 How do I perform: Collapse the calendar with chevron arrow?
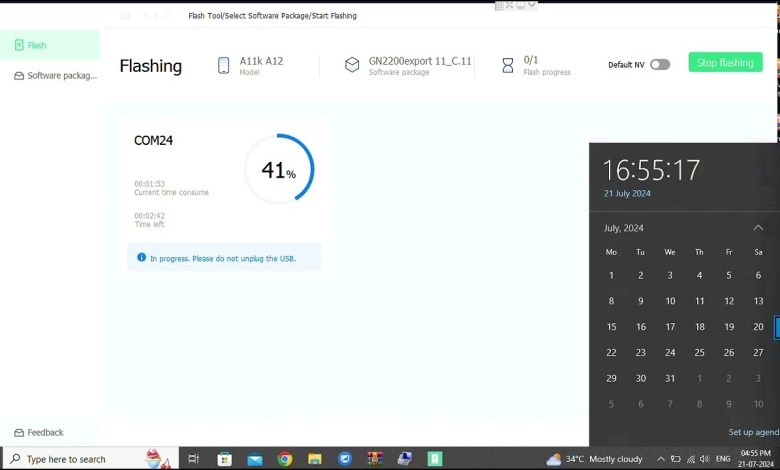[x=758, y=228]
